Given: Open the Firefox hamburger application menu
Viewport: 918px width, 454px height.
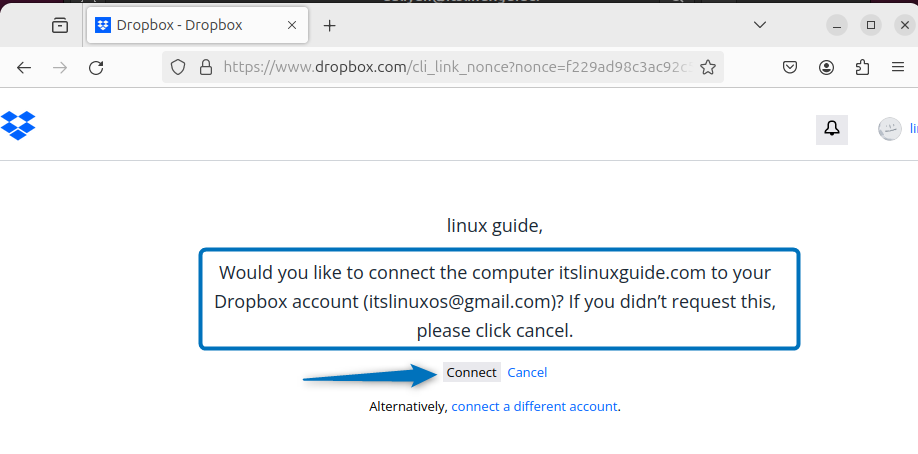Looking at the screenshot, I should click(x=897, y=67).
